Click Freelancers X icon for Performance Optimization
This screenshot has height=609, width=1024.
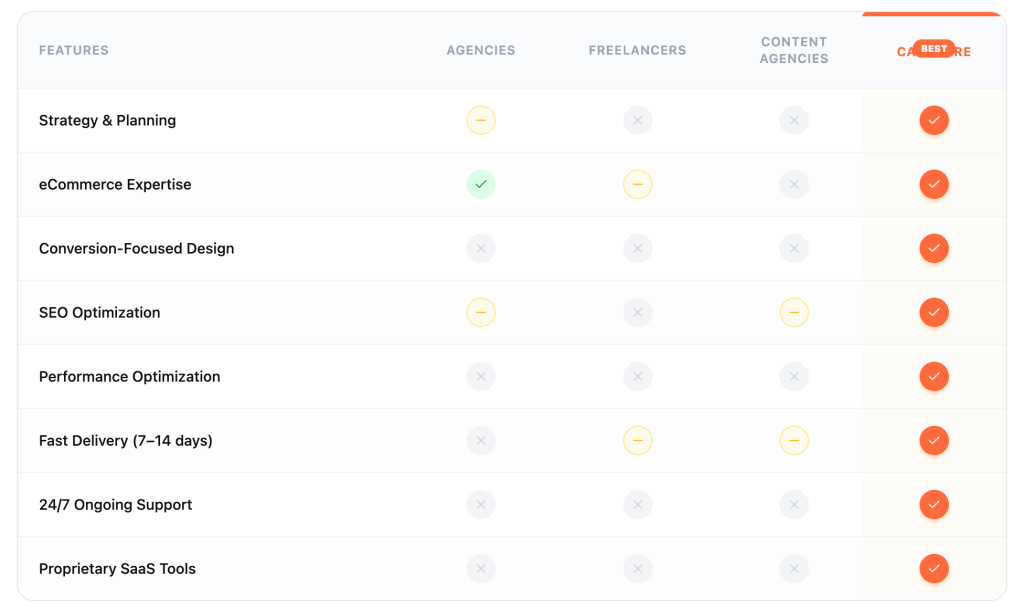pyautogui.click(x=638, y=377)
